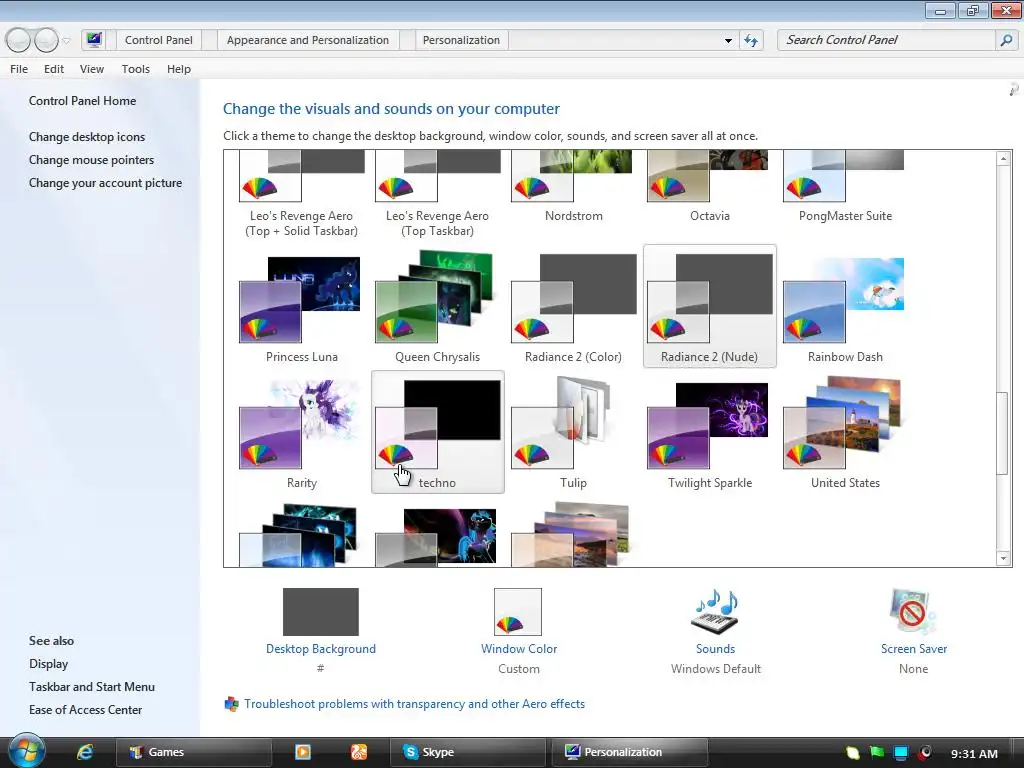Screen dimensions: 1024x768
Task: Click the Sounds link text
Action: click(x=715, y=648)
